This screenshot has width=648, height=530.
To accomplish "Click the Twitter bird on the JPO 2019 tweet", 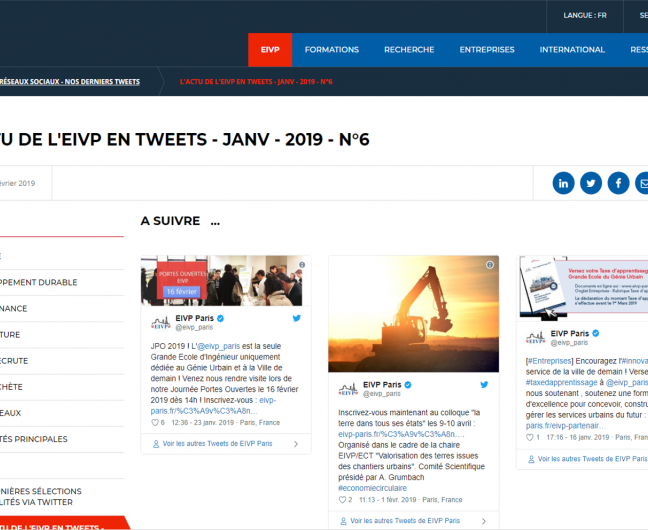I will tap(296, 318).
